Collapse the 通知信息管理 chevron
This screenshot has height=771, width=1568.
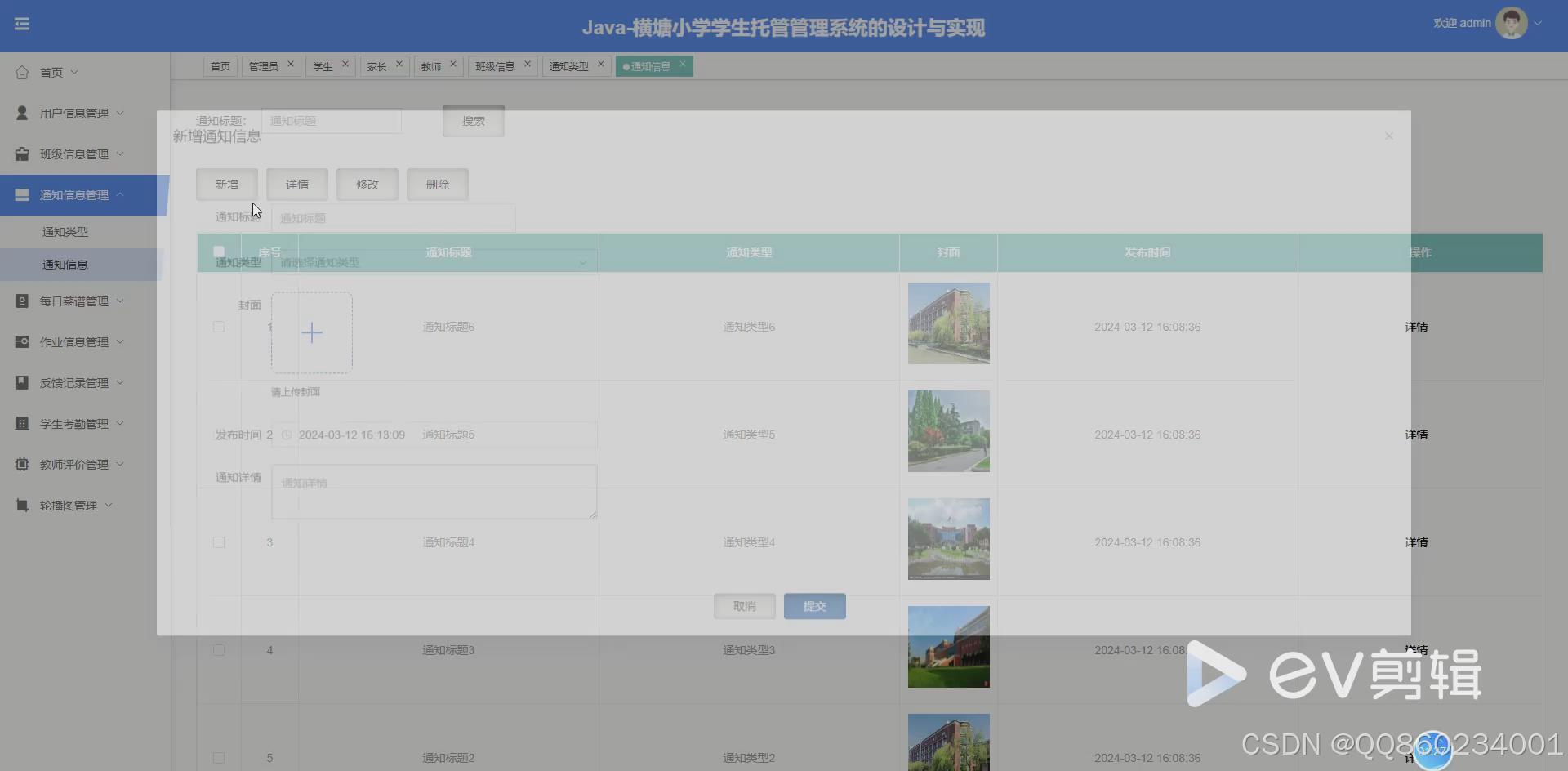pos(120,194)
